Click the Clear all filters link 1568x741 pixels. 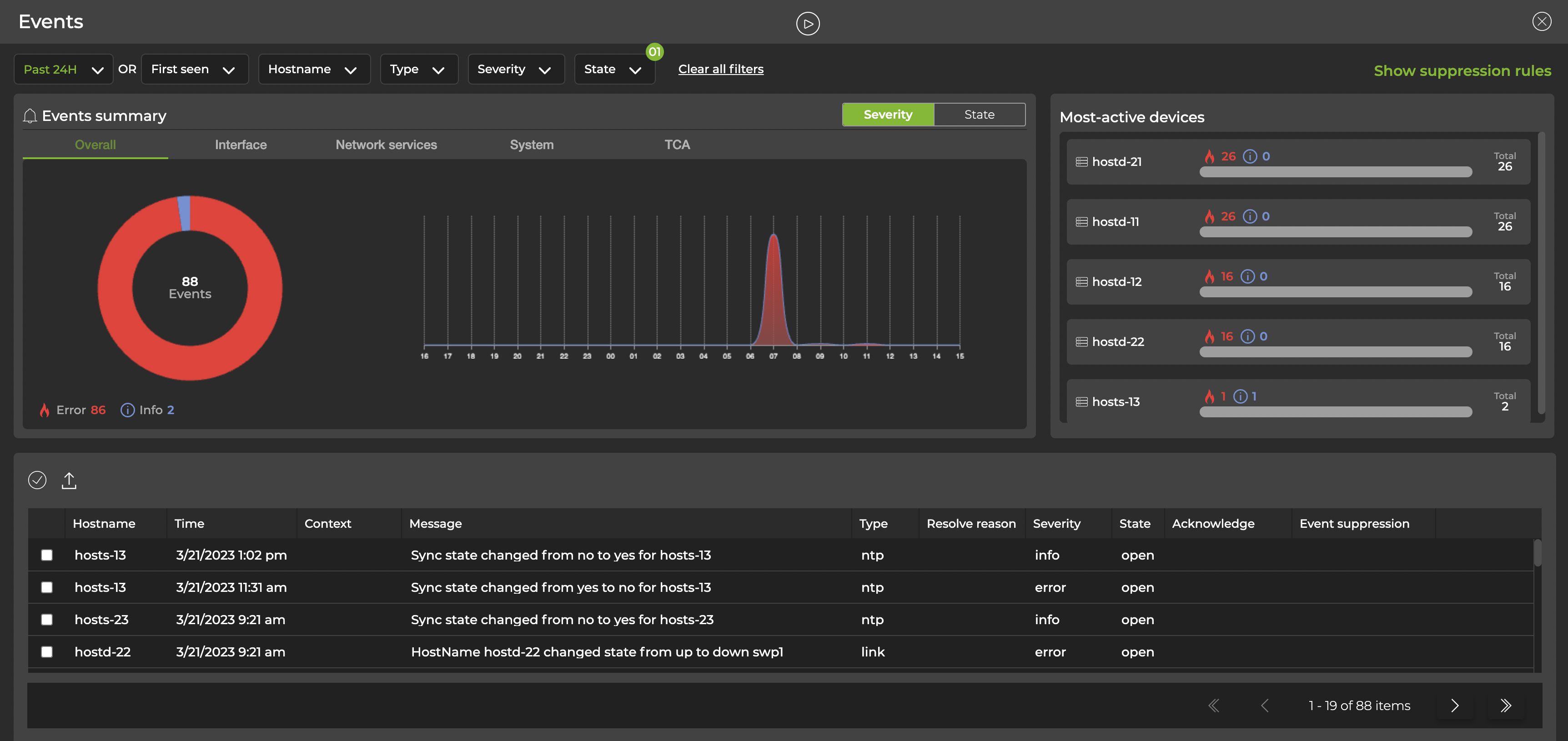tap(721, 69)
